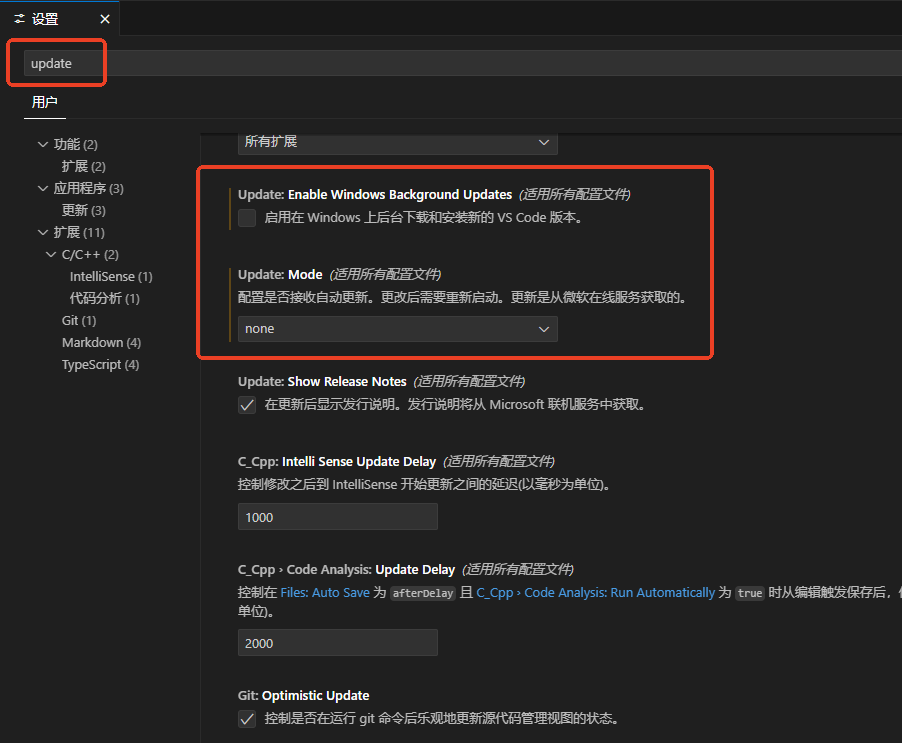The height and width of the screenshot is (743, 902).
Task: Open the 所有扩展 dropdown
Action: [398, 142]
